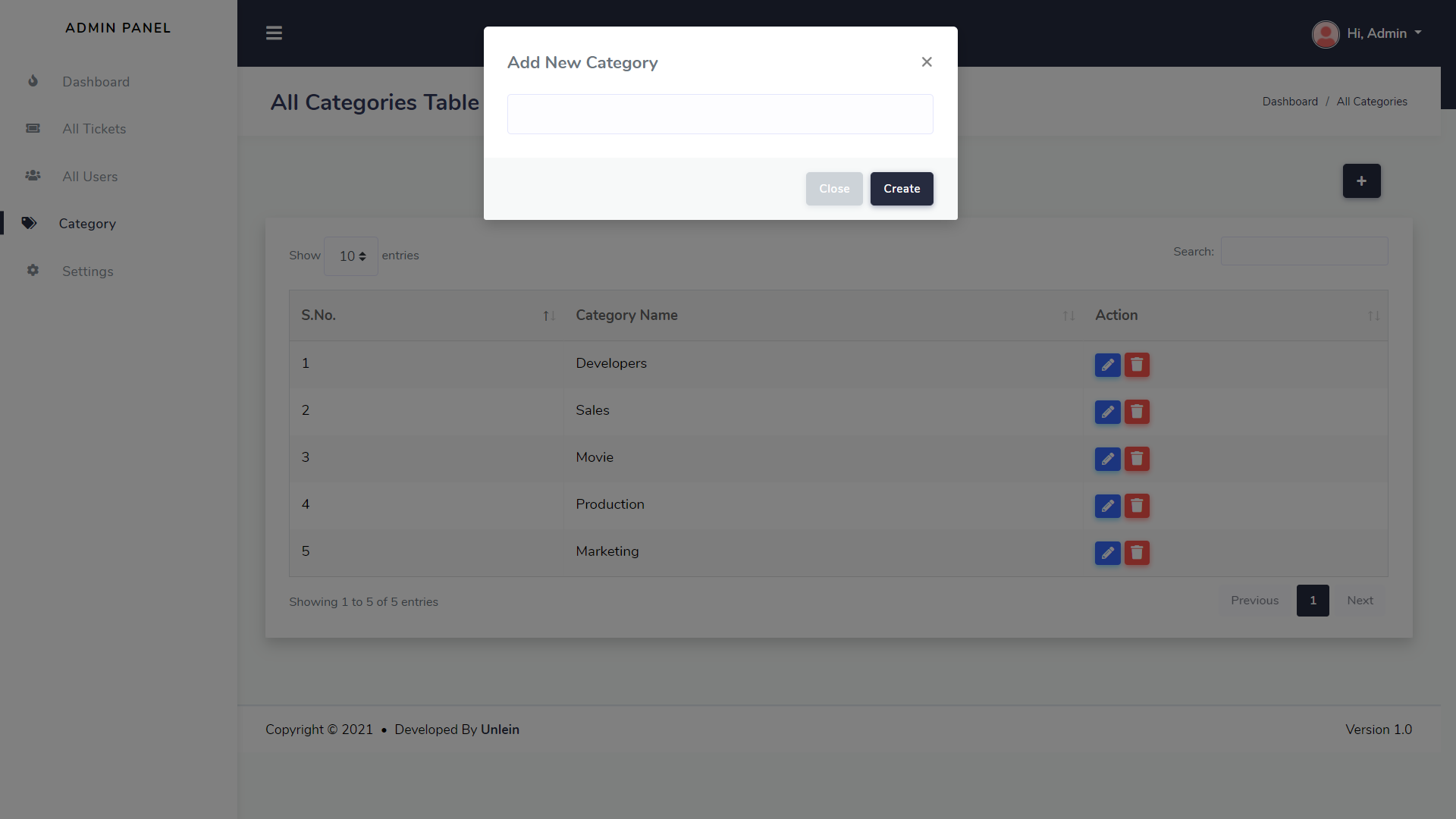Click the admin avatar picture
This screenshot has height=819, width=1456.
coord(1325,34)
